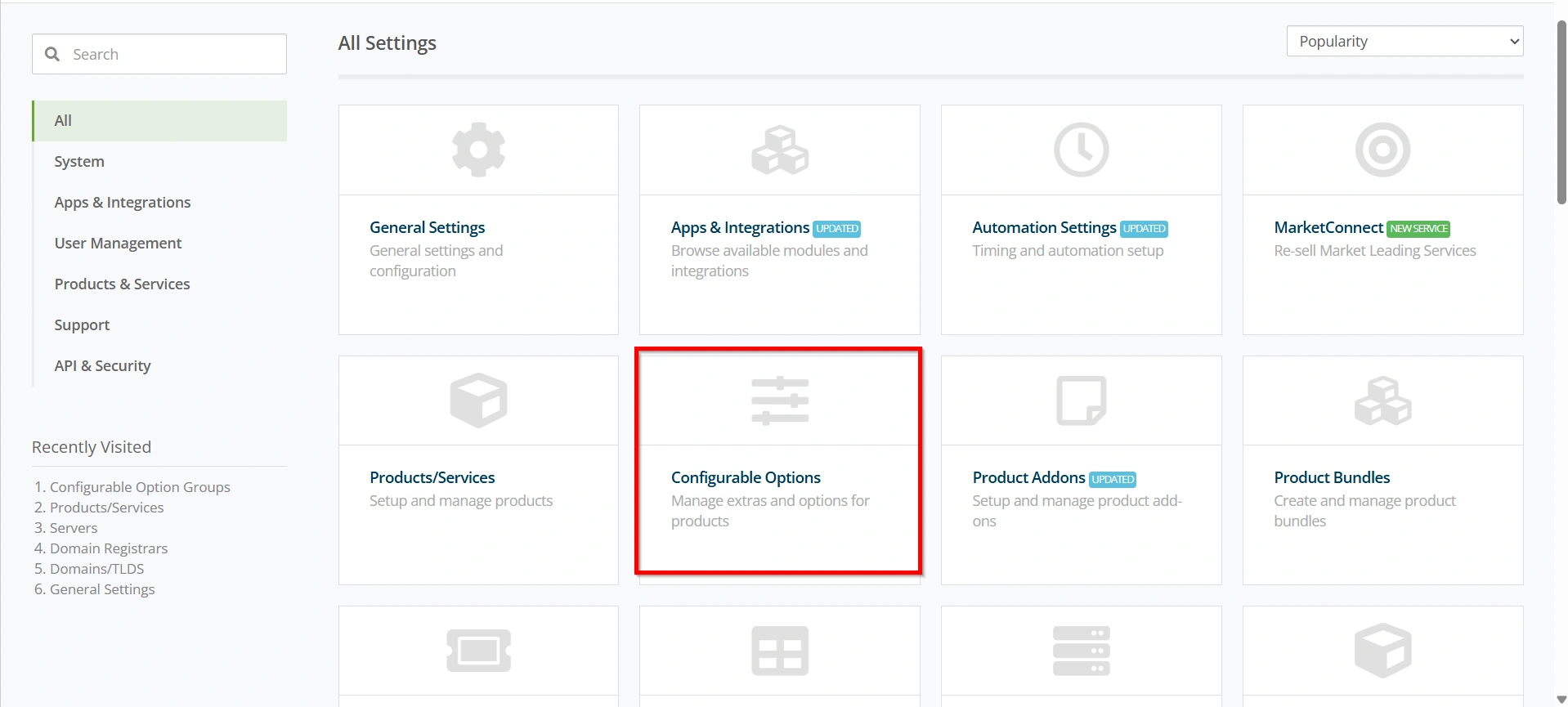Click 'Setup and manage product add-ons' text
Screen dimensions: 1568x707
pos(1077,511)
